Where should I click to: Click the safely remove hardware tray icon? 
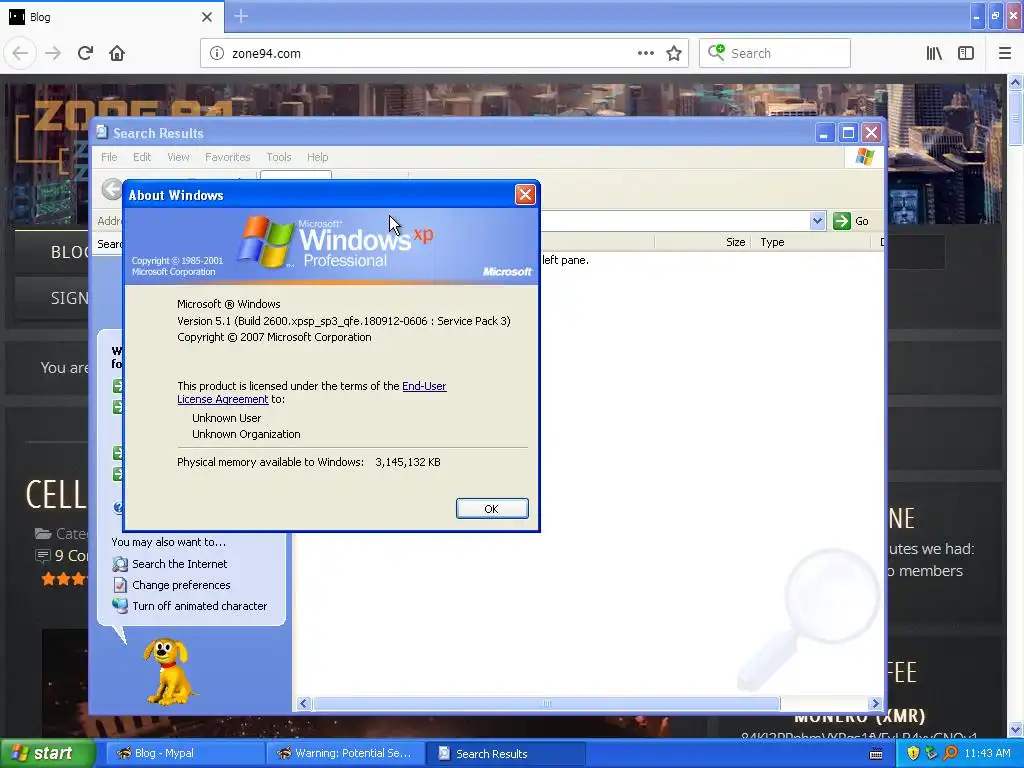point(931,754)
